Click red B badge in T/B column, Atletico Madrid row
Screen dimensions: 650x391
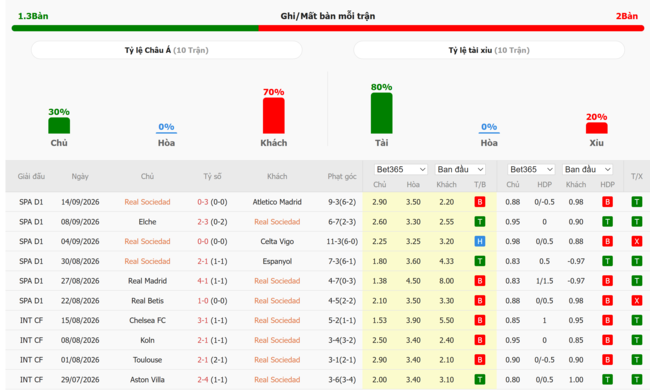coord(480,202)
